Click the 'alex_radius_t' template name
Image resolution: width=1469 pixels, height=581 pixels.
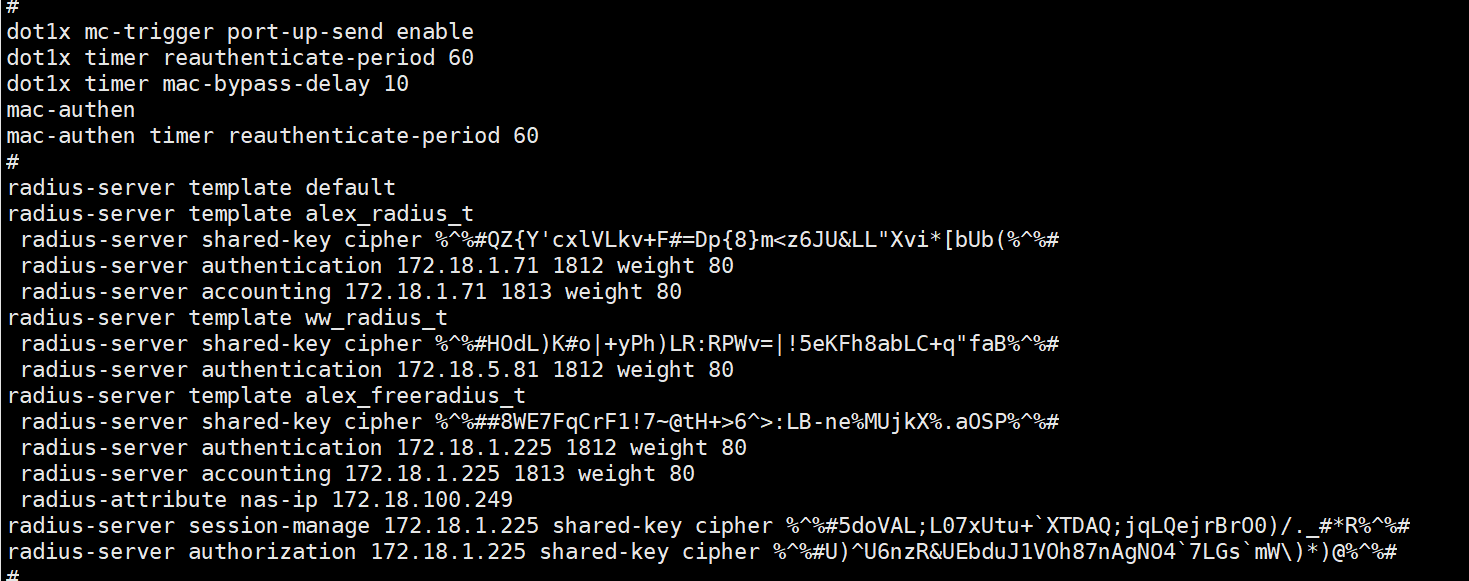click(389, 214)
